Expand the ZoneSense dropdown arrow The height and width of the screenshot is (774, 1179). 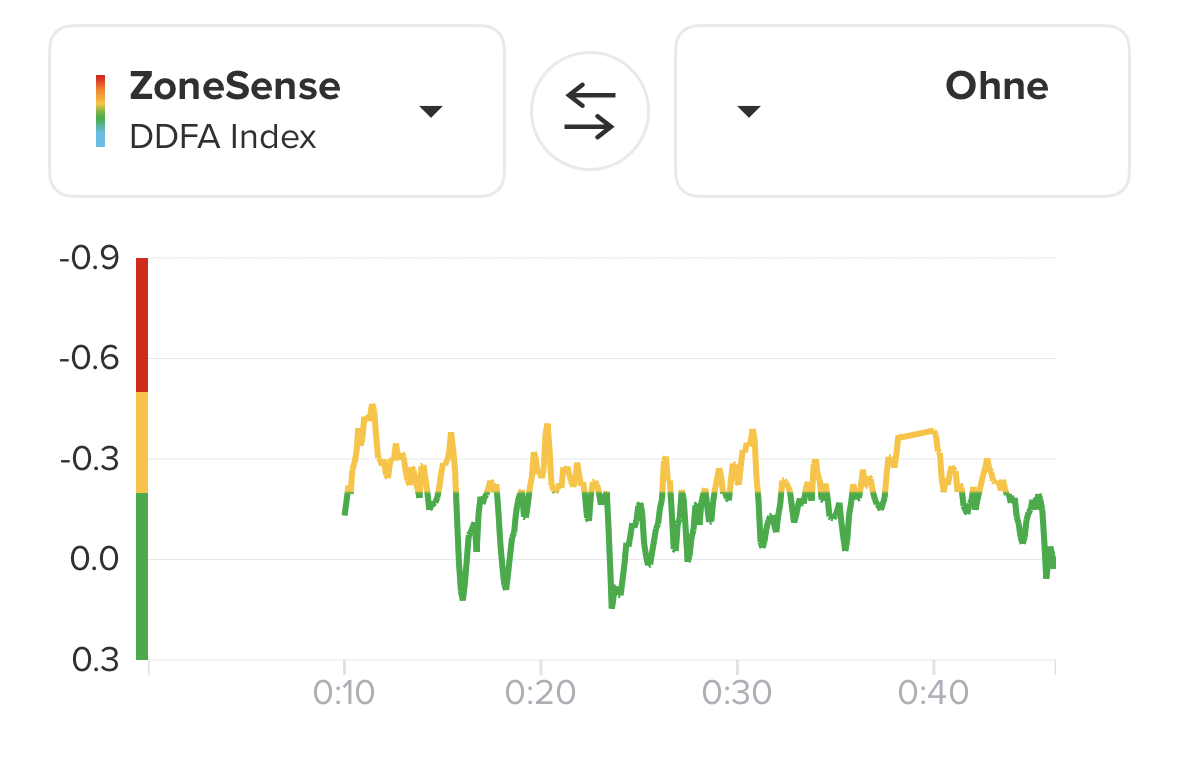click(x=430, y=111)
